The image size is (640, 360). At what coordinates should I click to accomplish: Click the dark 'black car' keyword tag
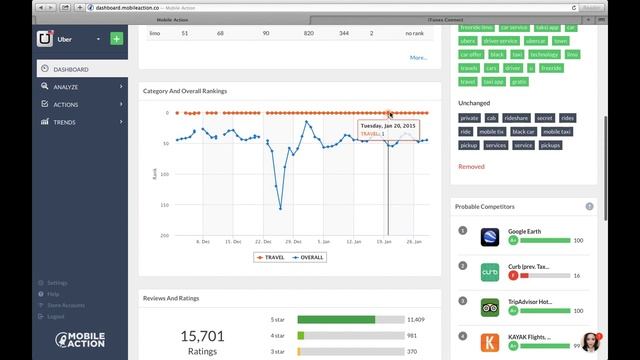click(523, 131)
